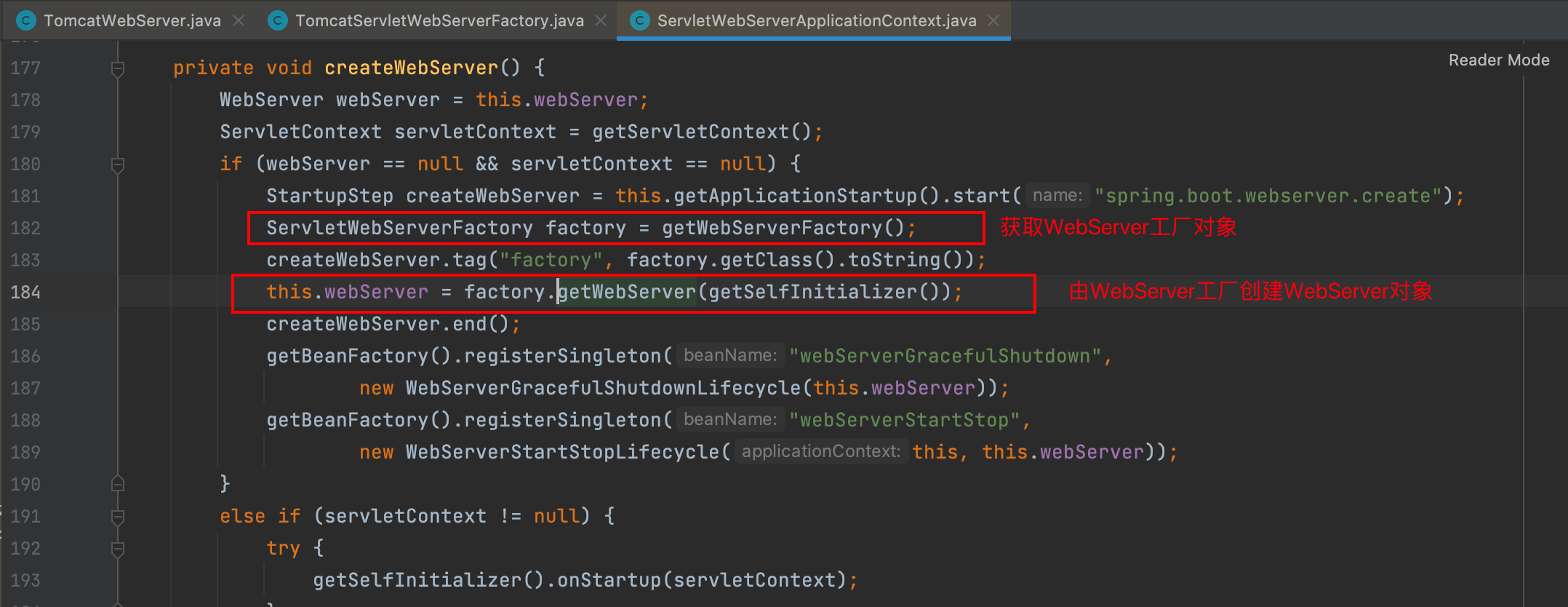The image size is (1568, 607).
Task: Collapse the createWebServer method at line 177
Action: point(117,68)
